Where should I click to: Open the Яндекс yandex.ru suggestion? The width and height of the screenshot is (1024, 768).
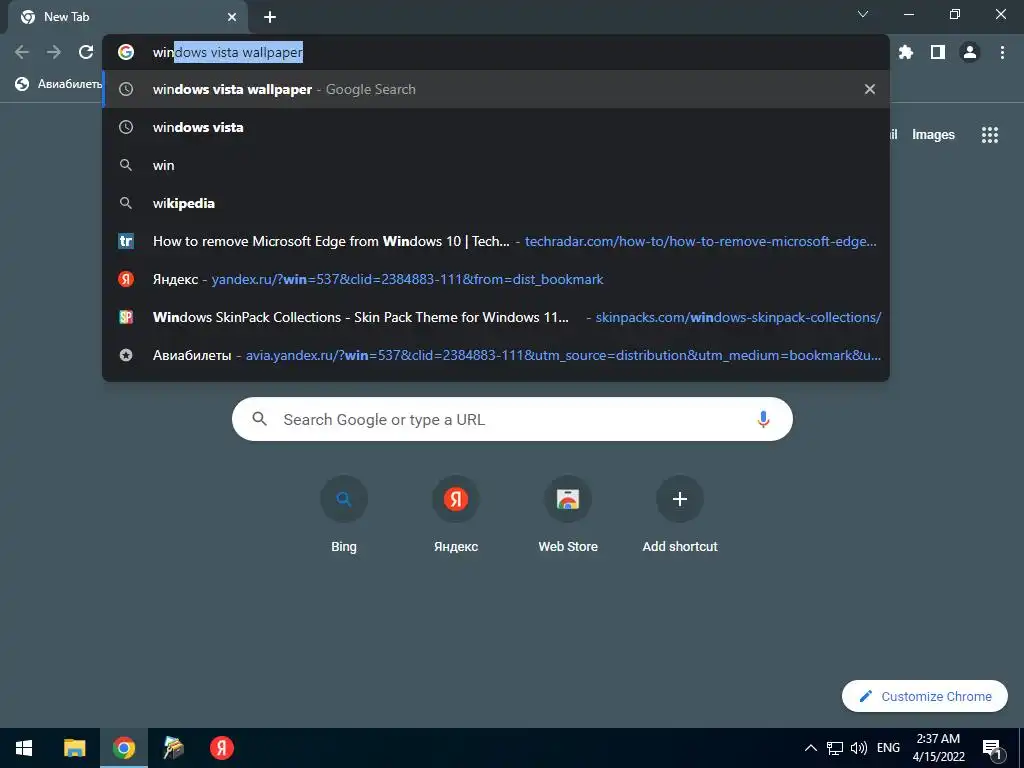pos(496,279)
